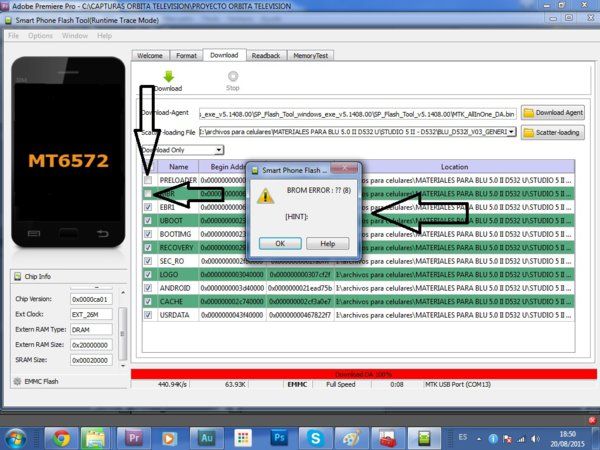Uncheck the CACHE checkbox
Screen dimensions: 600x450
point(148,302)
